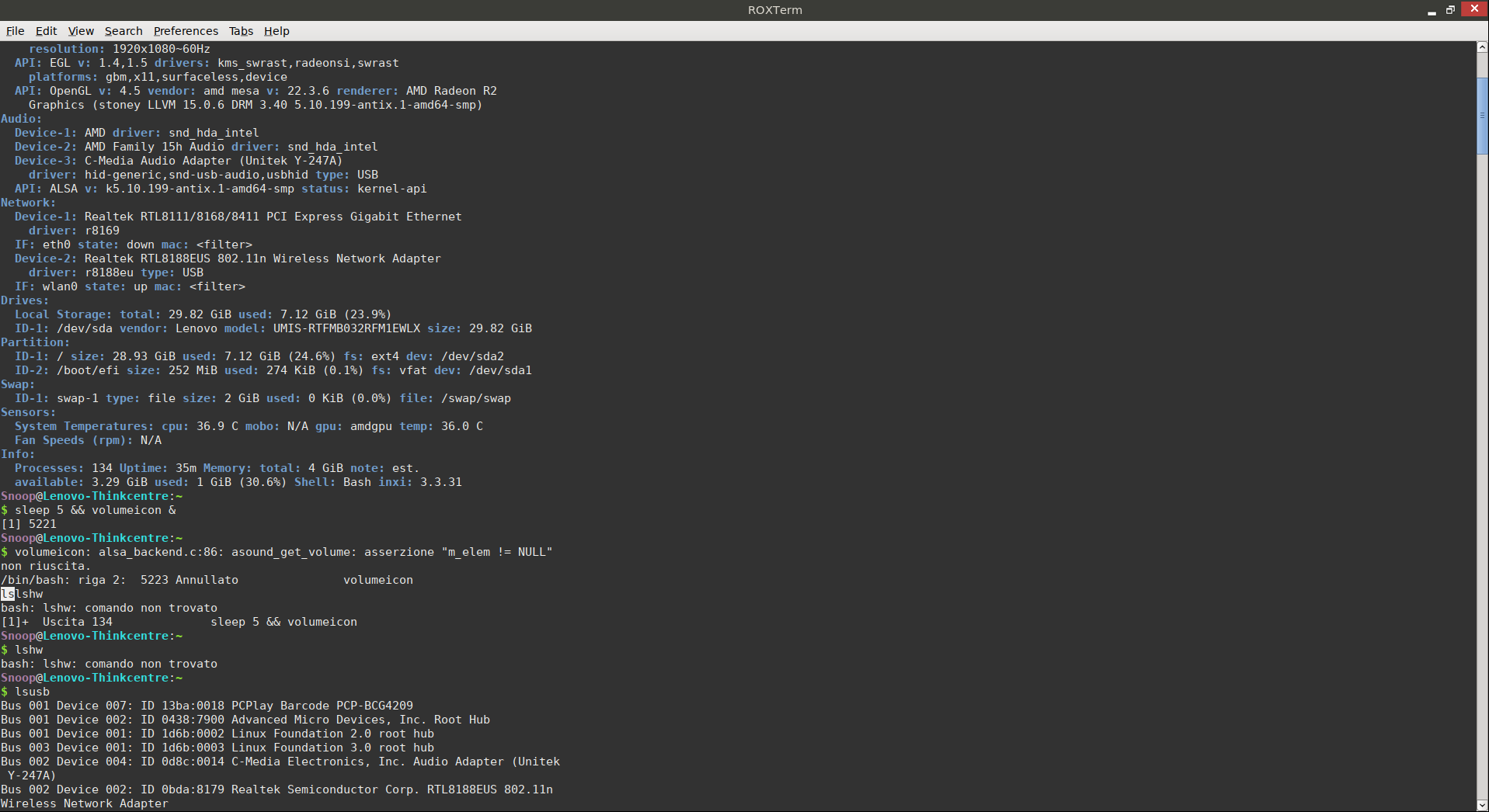Click the 'Fan Speeds (rpm):' label

coord(74,440)
